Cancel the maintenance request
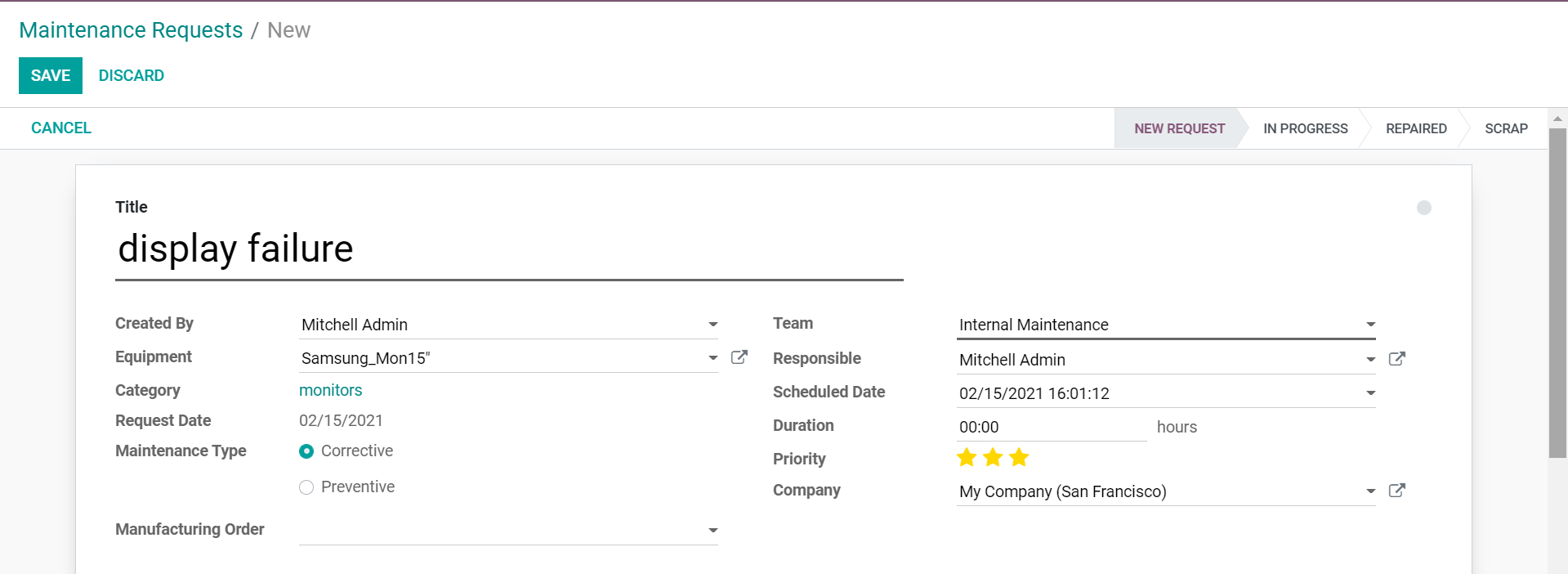This screenshot has height=574, width=1568. (x=61, y=128)
